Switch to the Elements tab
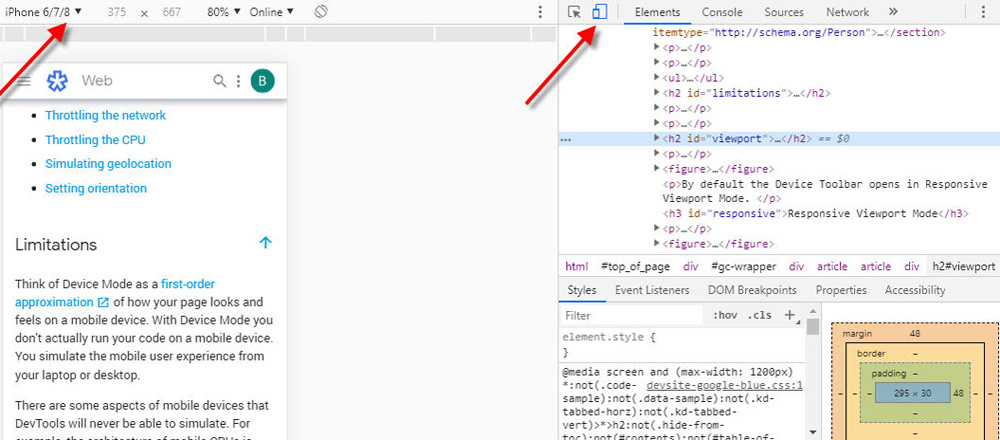The image size is (1000, 440). click(x=658, y=12)
